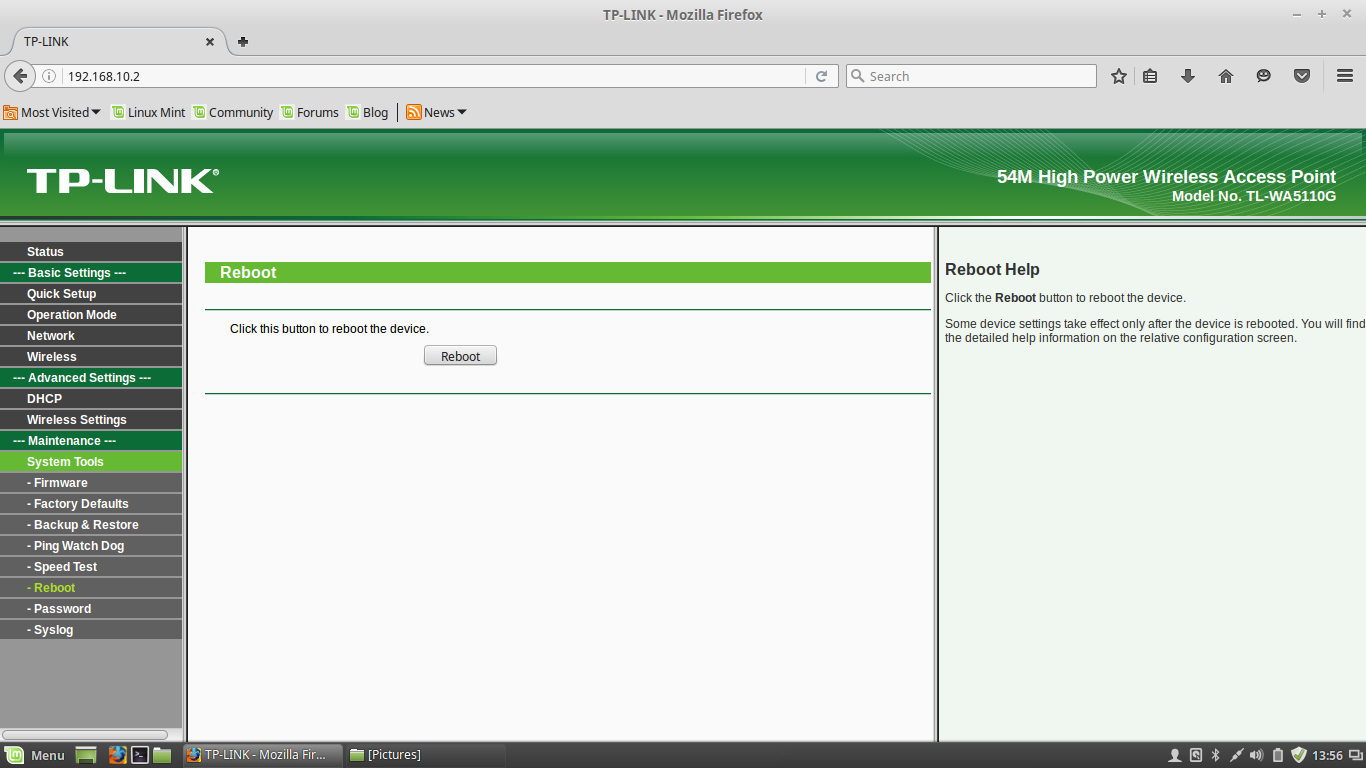Show site information icon in address bar
This screenshot has height=768, width=1366.
[49, 76]
